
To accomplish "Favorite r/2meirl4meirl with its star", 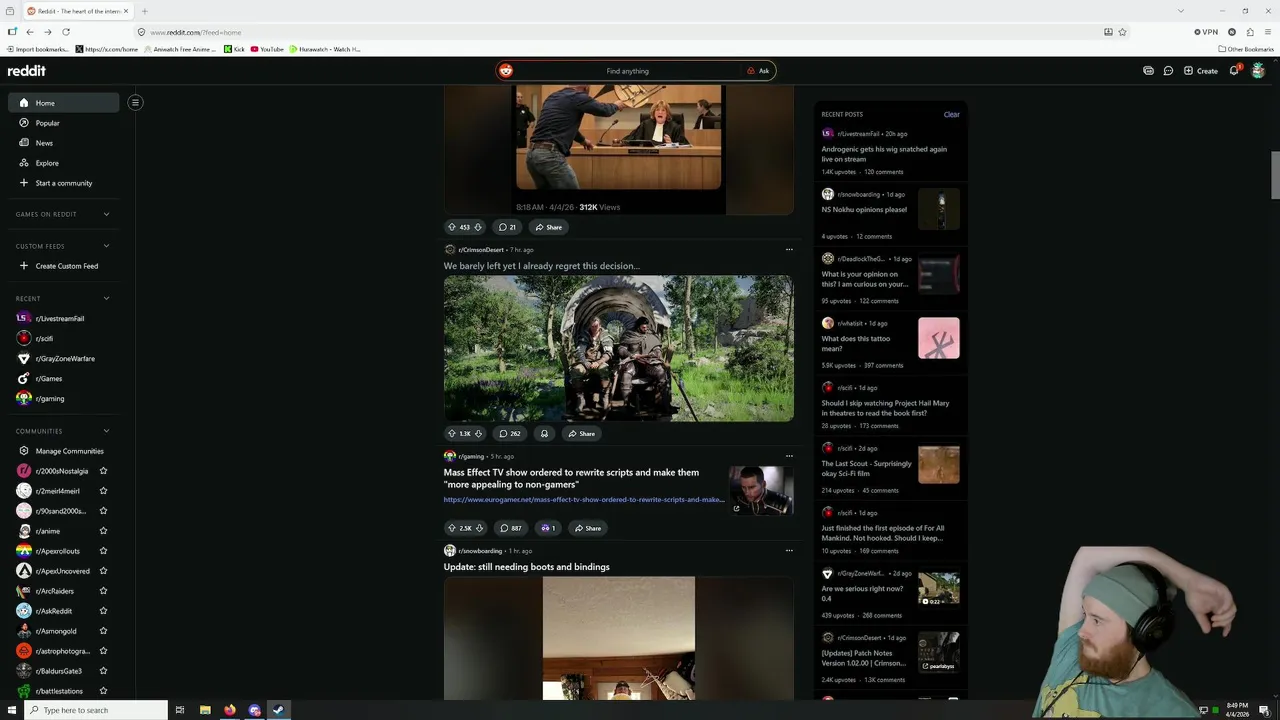I will pyautogui.click(x=103, y=491).
